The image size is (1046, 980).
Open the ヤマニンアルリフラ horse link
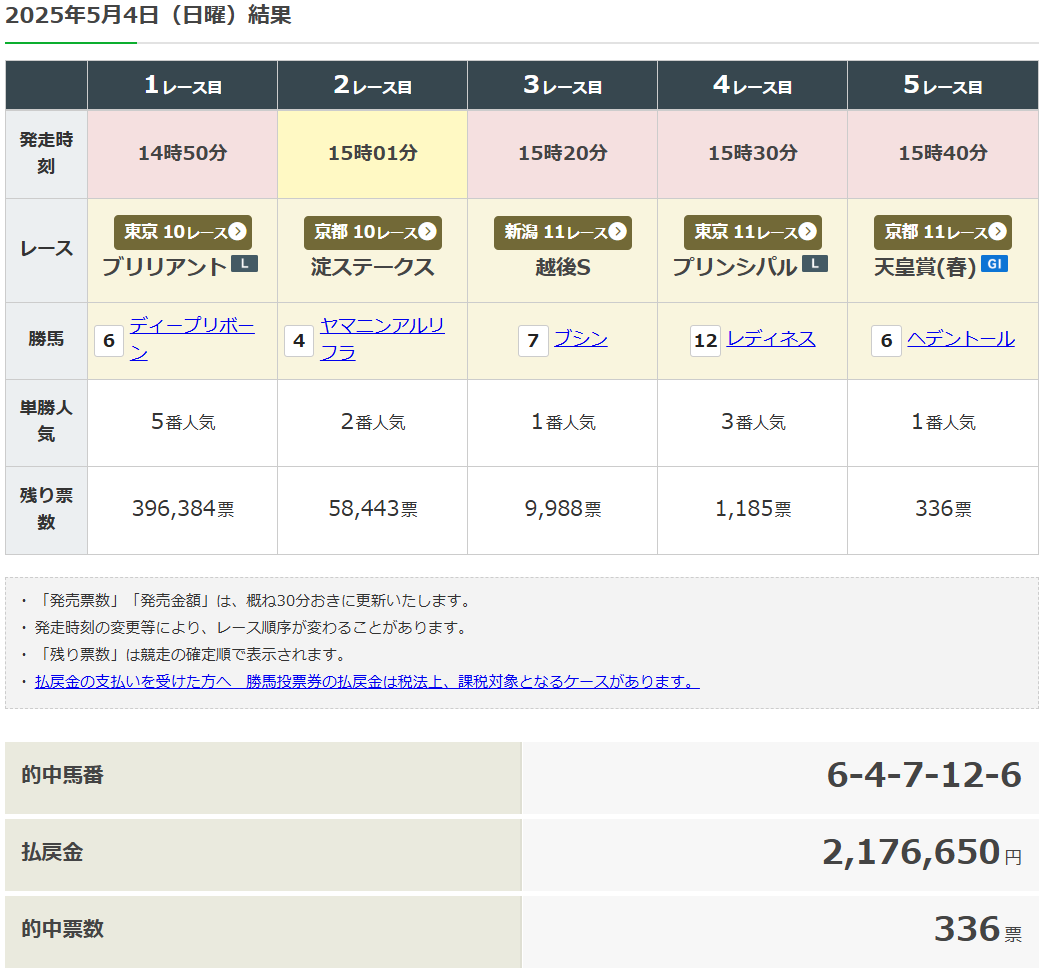[382, 339]
